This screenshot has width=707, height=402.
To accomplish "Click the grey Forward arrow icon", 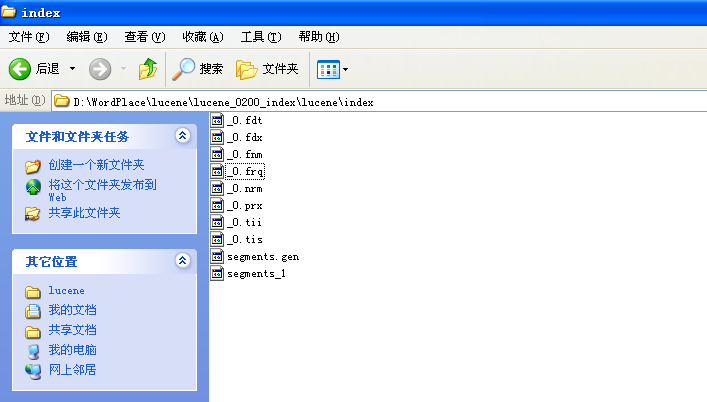I will (100, 69).
